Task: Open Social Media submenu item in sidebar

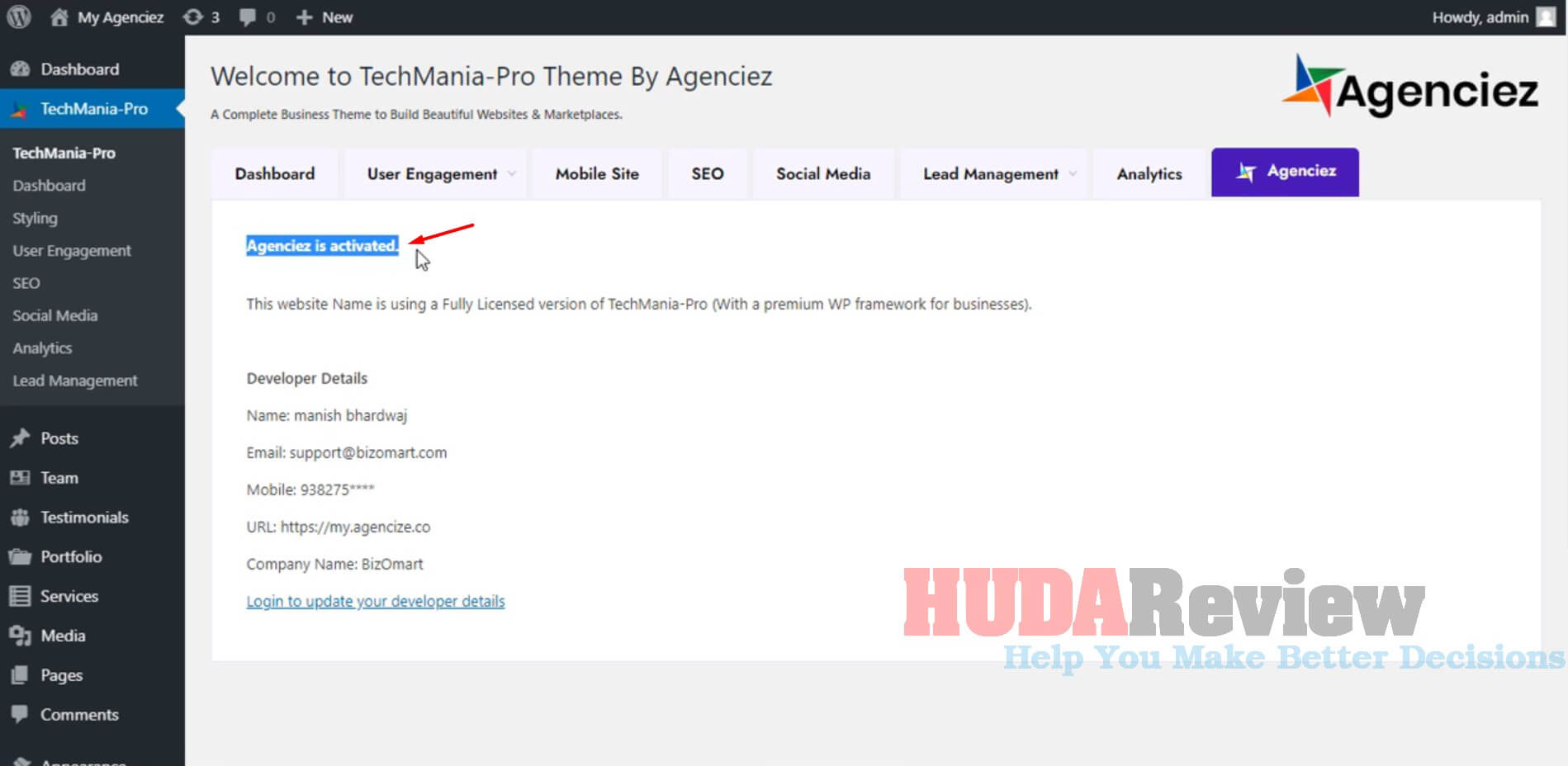Action: [54, 315]
